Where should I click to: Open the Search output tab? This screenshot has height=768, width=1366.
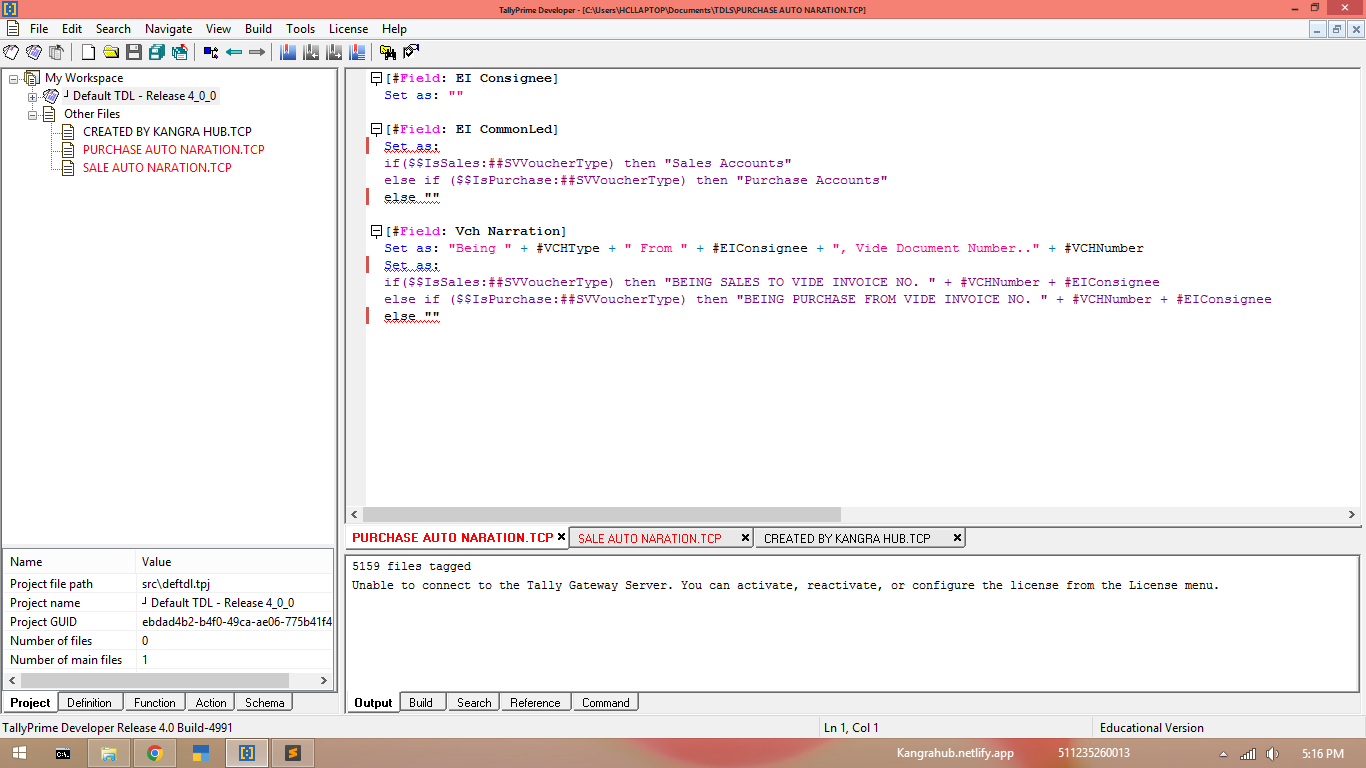point(474,703)
